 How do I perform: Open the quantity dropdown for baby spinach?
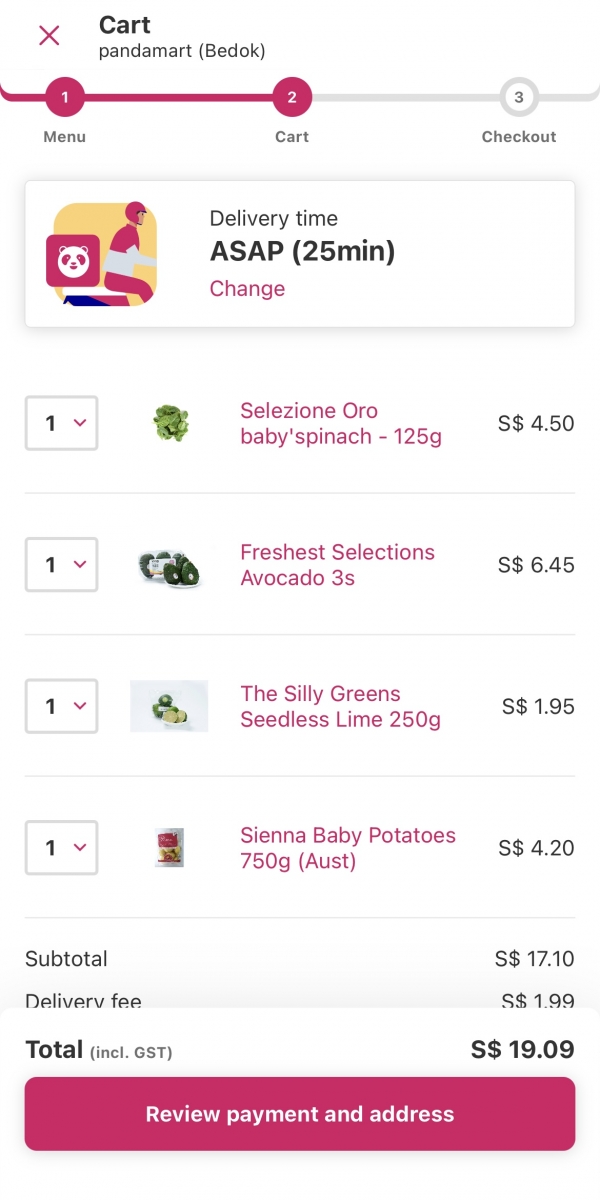tap(61, 423)
